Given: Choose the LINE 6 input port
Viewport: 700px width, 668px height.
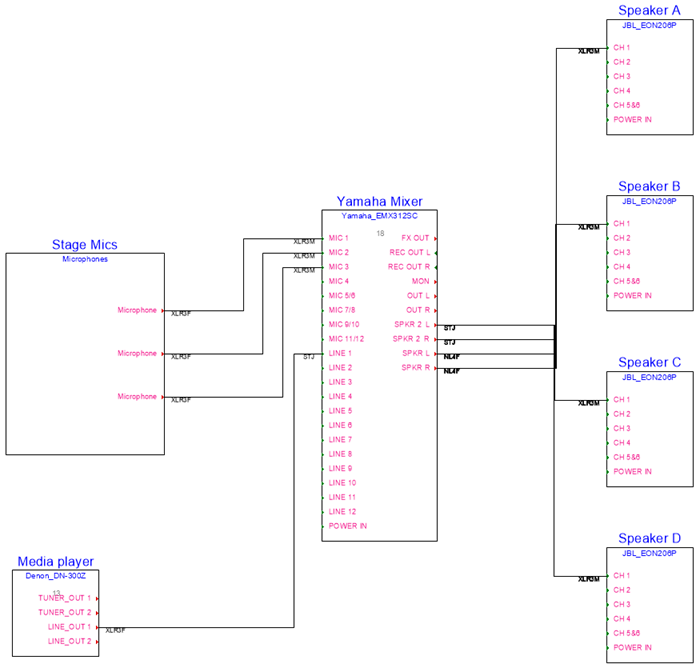Looking at the screenshot, I should 340,425.
